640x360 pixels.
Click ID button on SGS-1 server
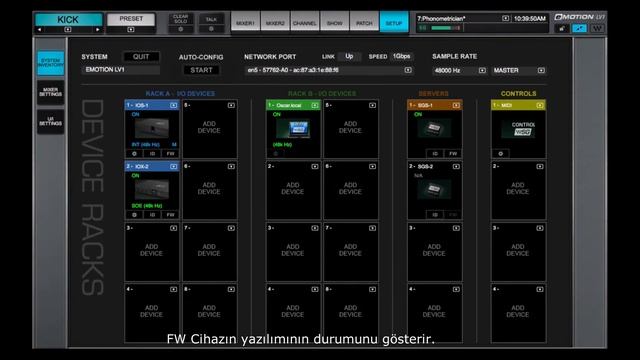(435, 154)
